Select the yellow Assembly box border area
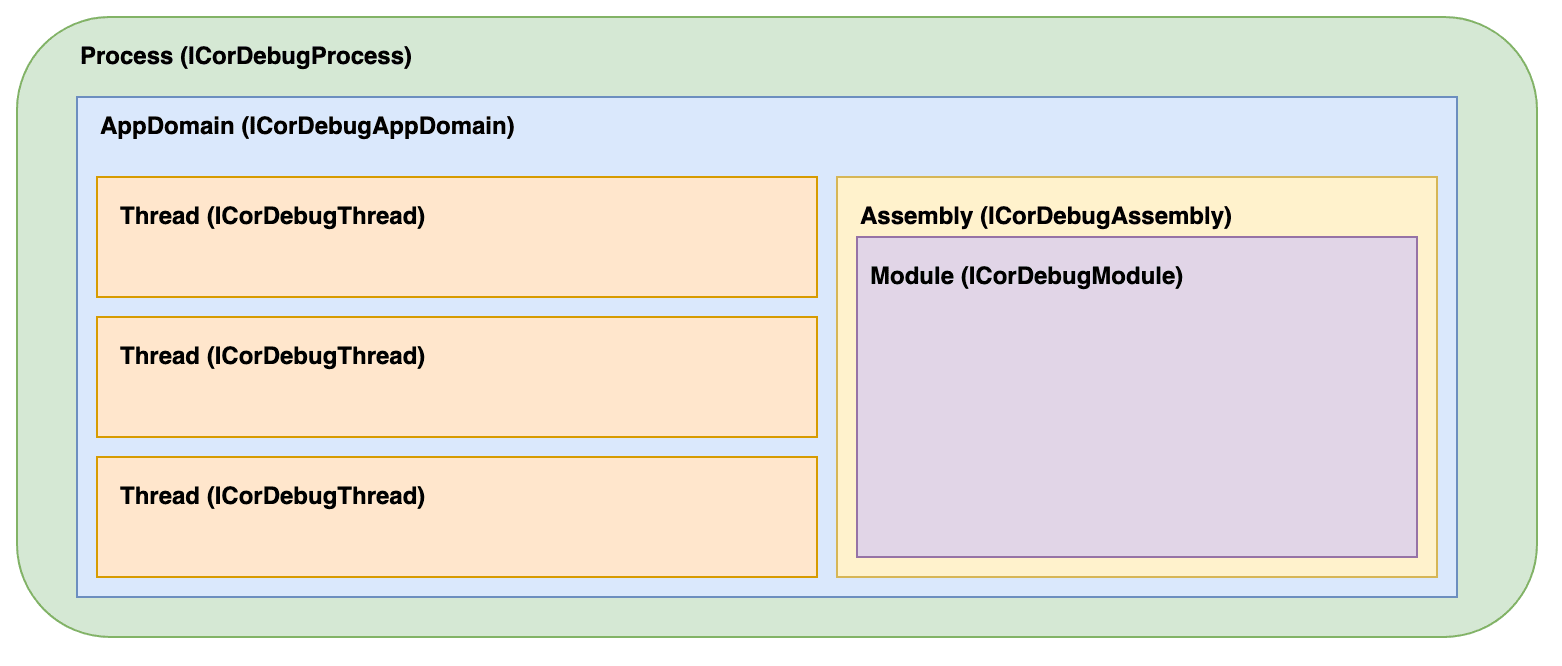This screenshot has width=1562, height=666. point(1427,400)
